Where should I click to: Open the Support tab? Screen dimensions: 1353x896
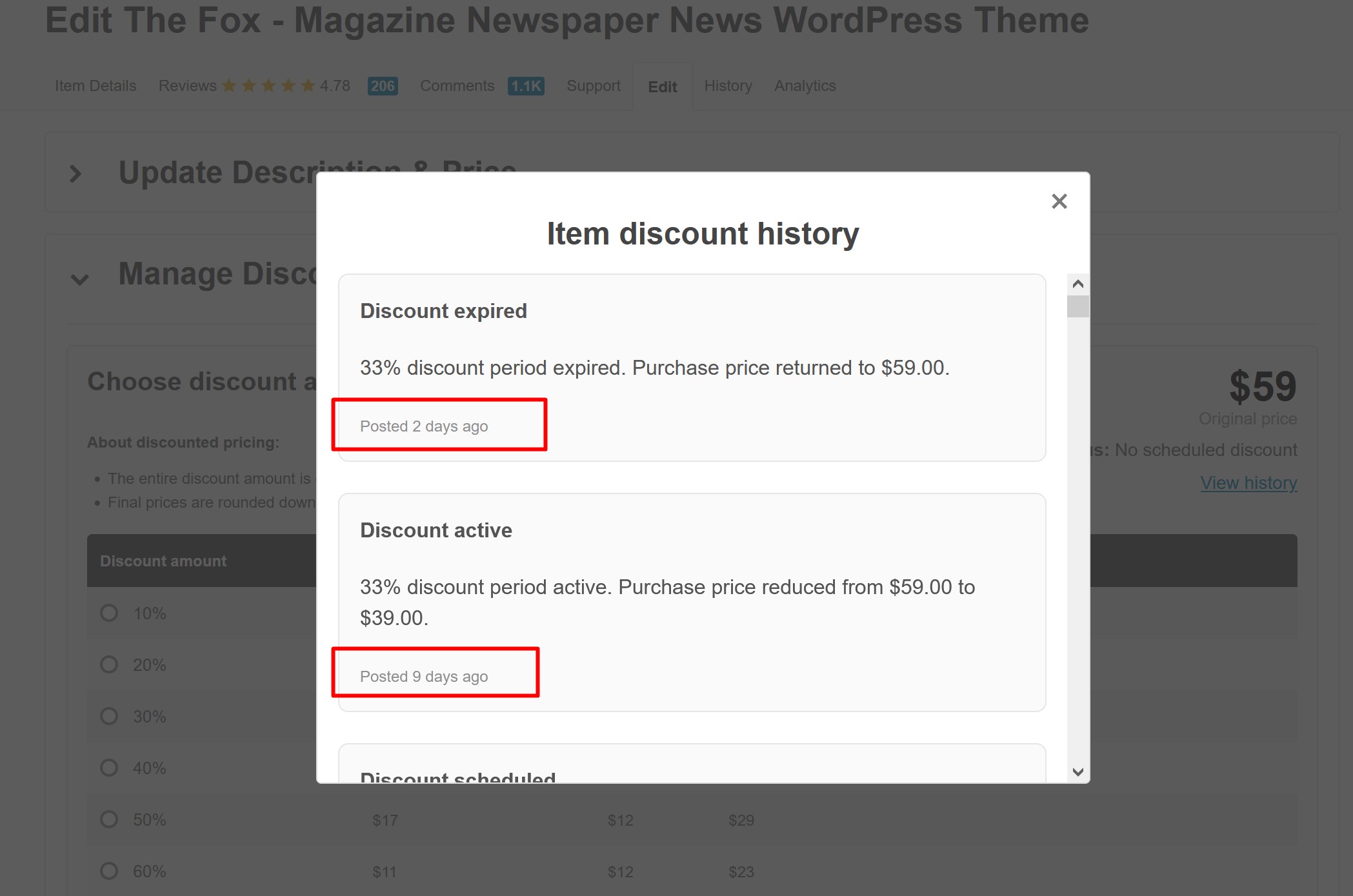point(594,86)
